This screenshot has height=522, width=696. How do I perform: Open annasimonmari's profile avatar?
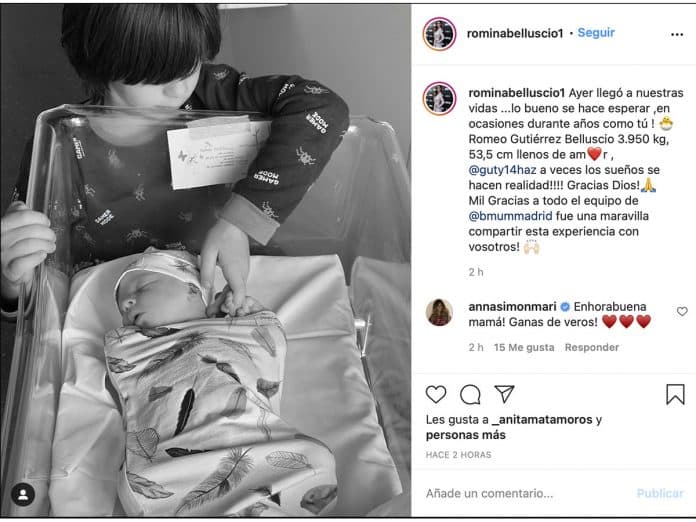click(439, 312)
